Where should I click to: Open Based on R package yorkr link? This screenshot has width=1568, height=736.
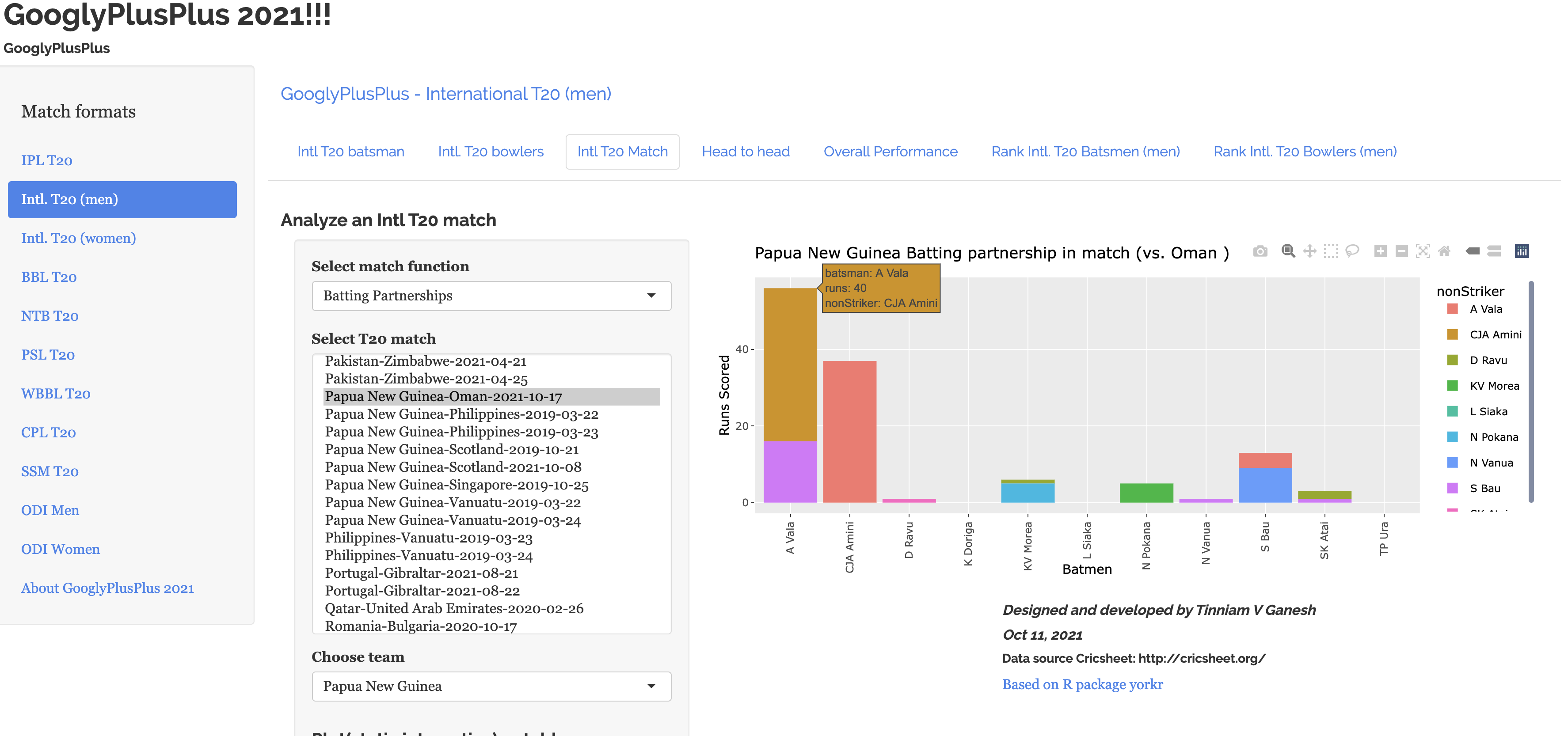(x=1082, y=684)
